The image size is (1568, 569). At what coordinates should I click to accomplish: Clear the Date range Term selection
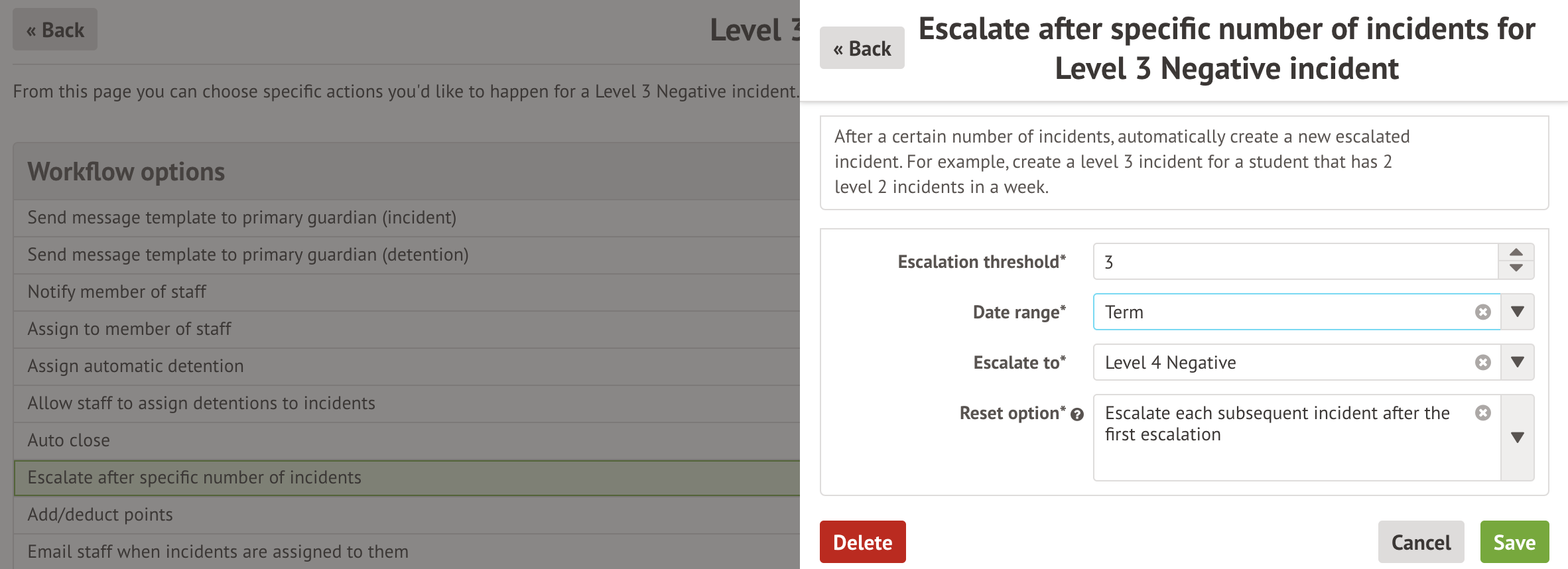click(1482, 312)
